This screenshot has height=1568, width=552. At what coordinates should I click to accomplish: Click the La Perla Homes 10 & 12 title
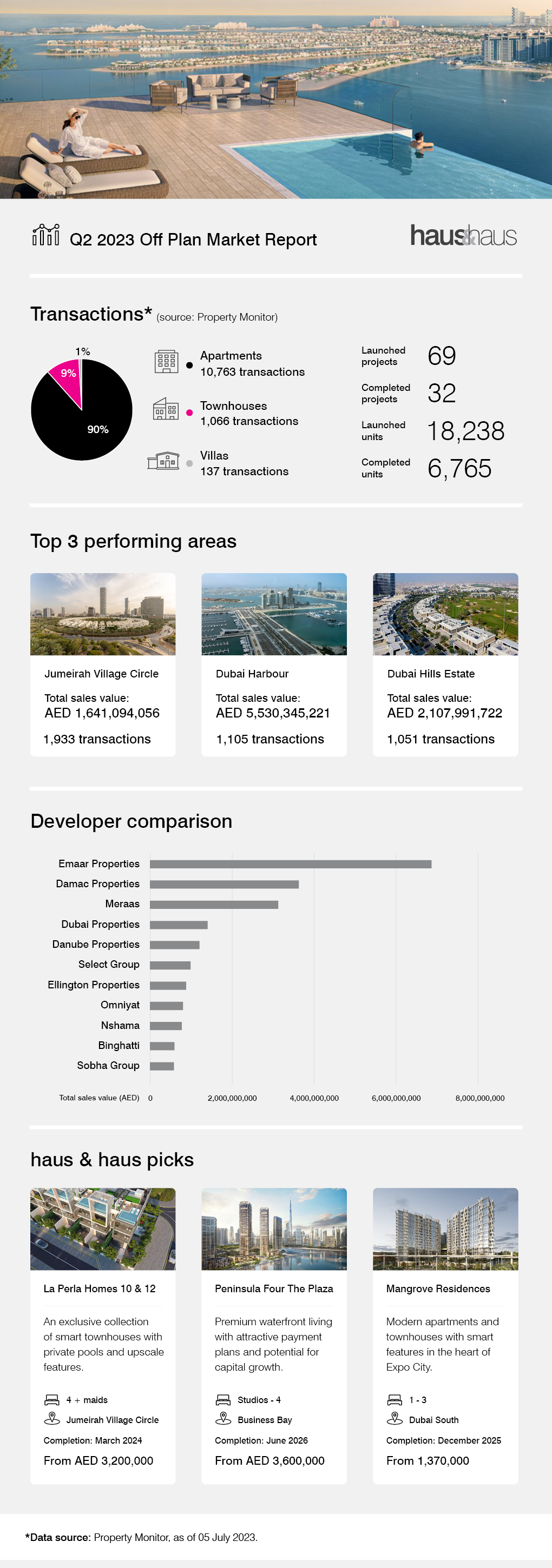click(100, 1288)
